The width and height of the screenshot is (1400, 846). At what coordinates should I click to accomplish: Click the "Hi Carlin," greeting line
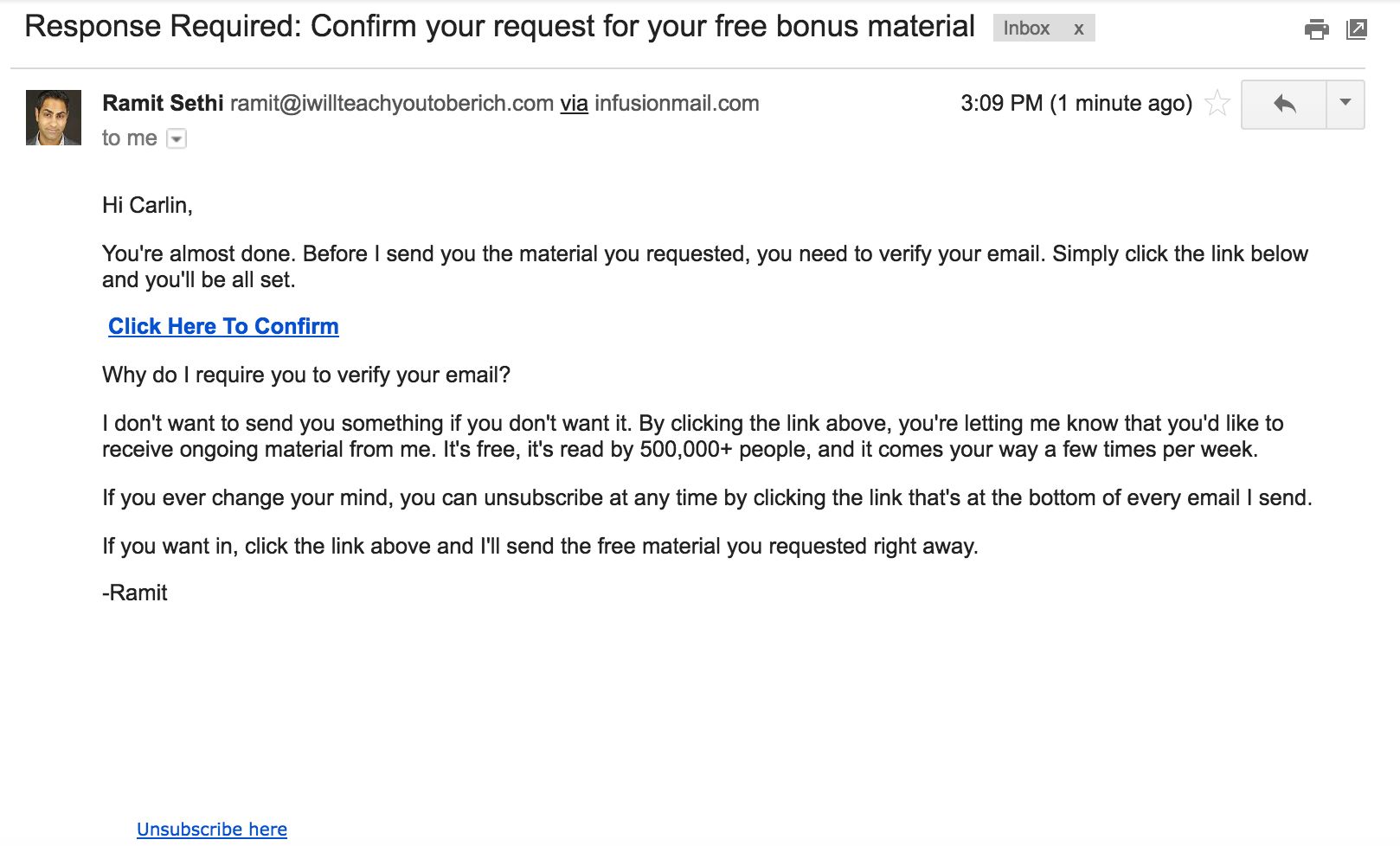147,205
